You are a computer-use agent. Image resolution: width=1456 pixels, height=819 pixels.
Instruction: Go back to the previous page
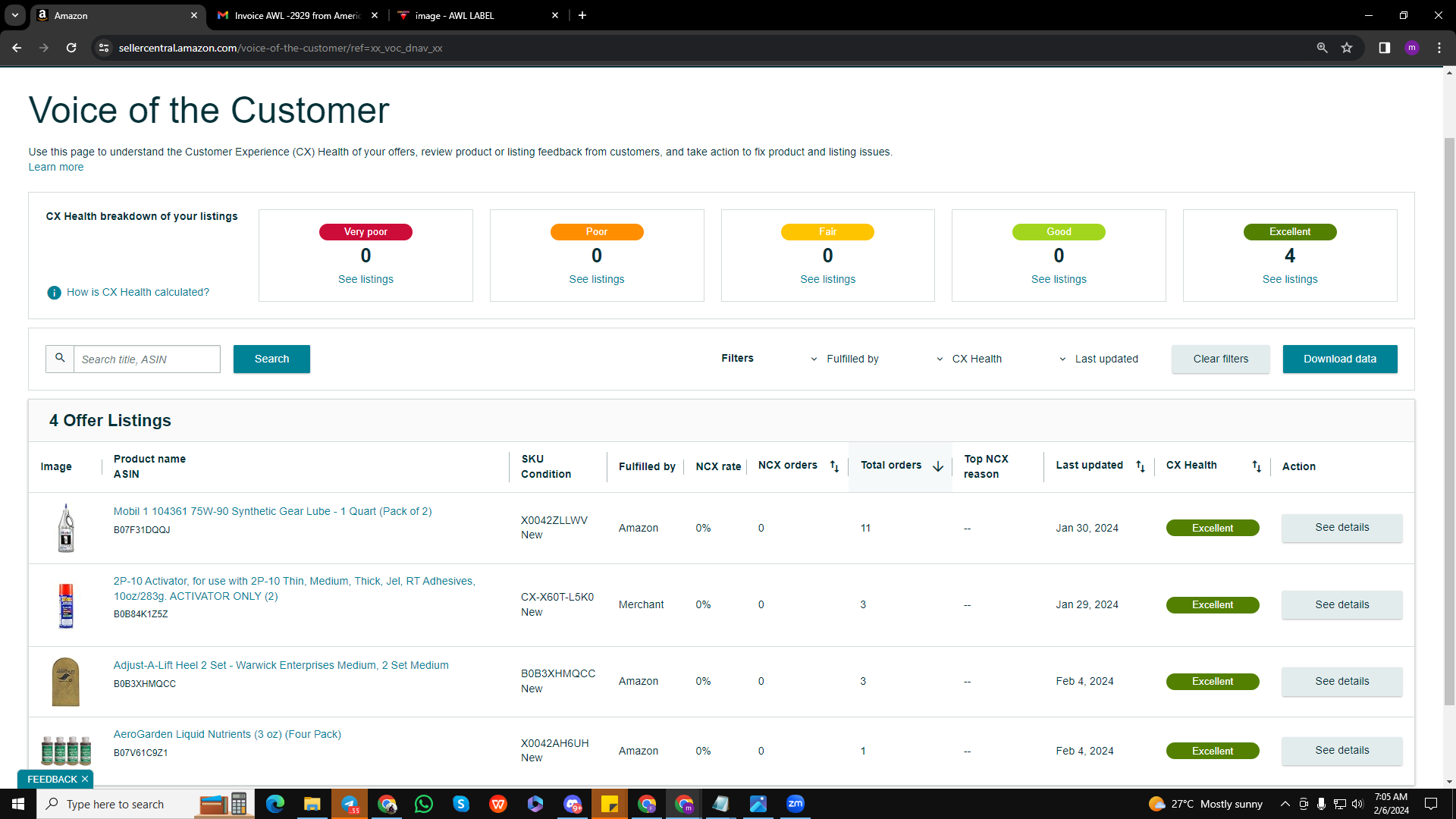(17, 48)
